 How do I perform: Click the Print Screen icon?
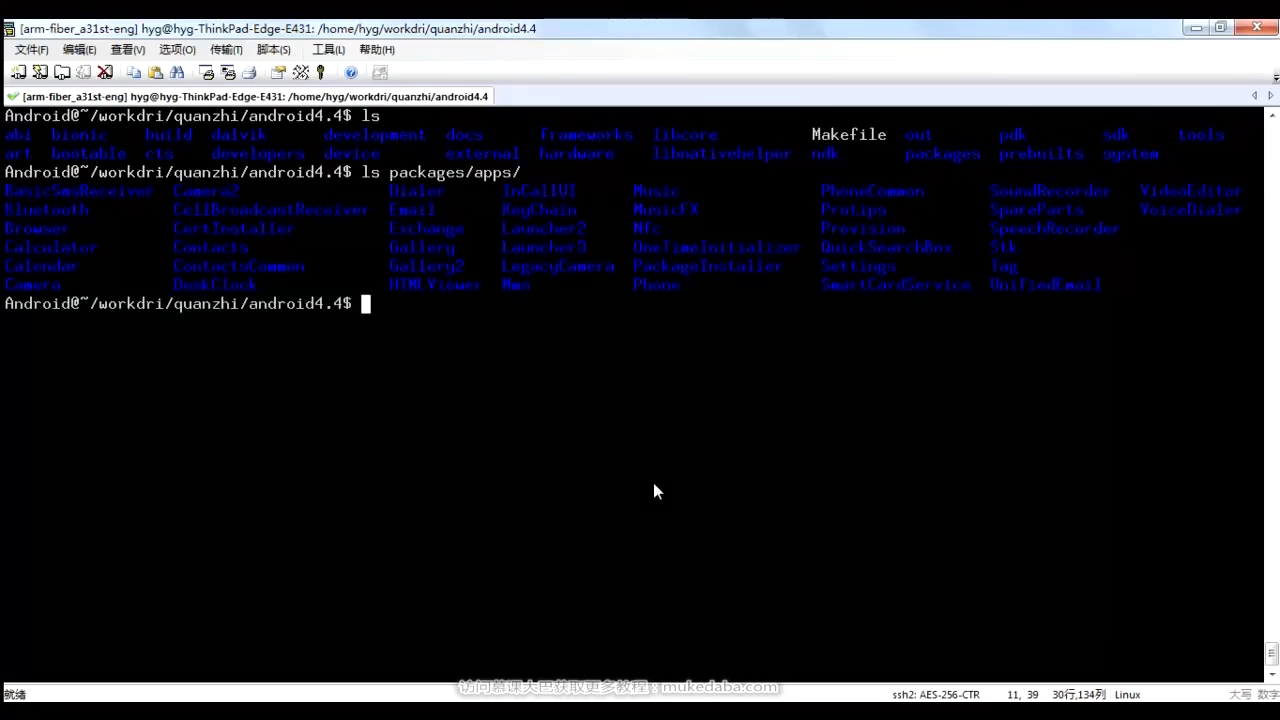point(207,72)
